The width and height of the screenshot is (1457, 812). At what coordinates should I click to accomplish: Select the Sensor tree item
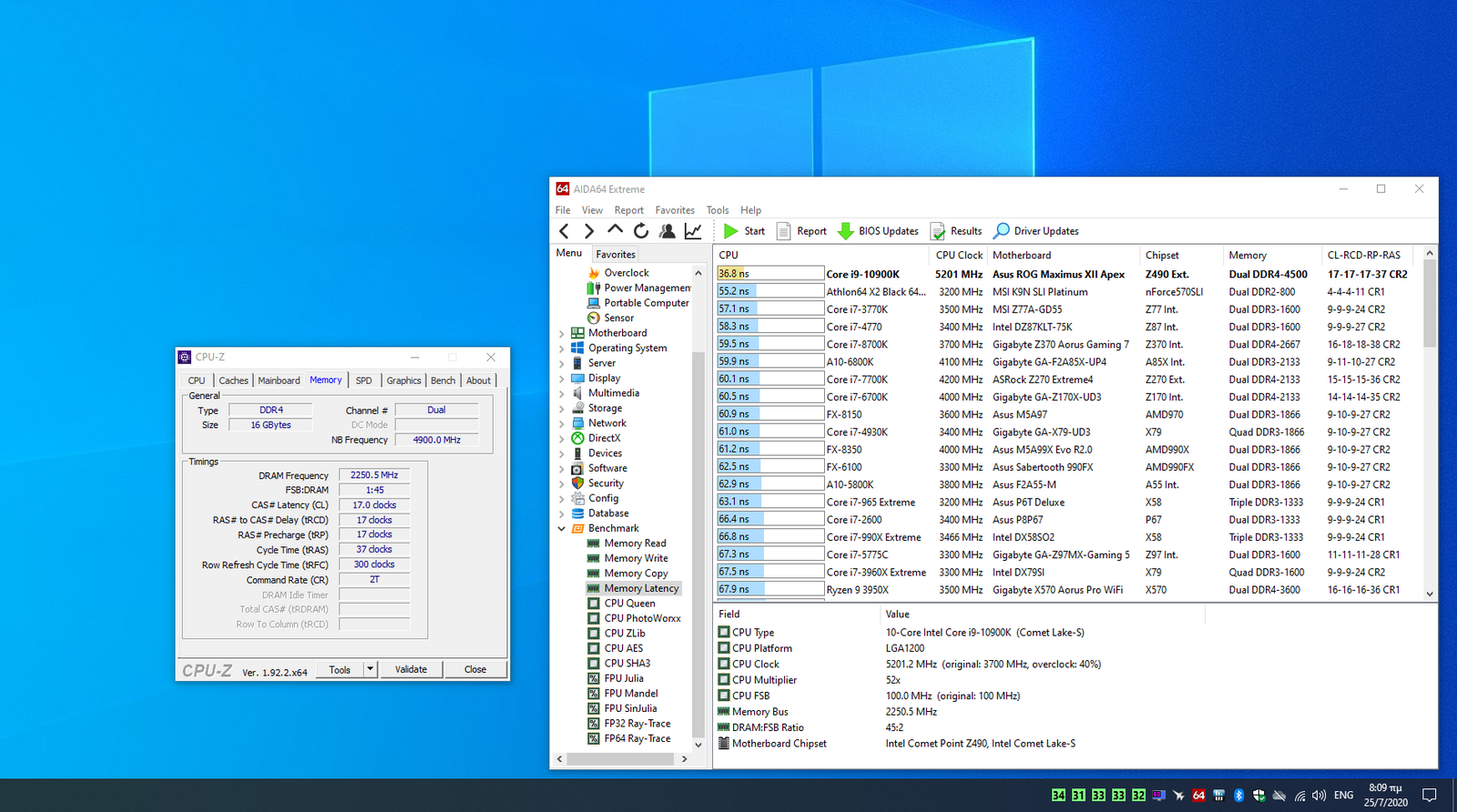click(618, 318)
